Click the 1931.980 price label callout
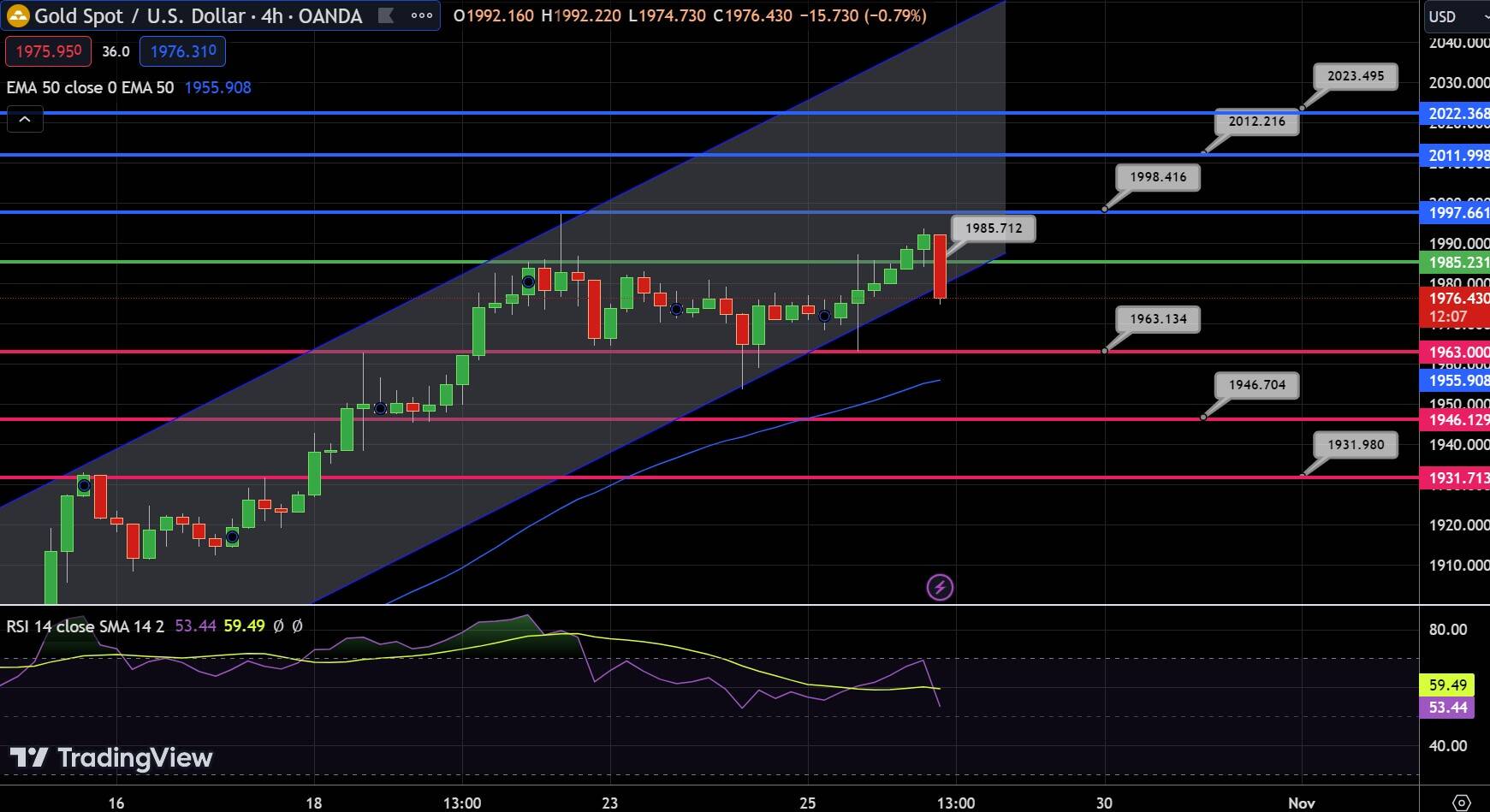The height and width of the screenshot is (812, 1490). coord(1356,445)
